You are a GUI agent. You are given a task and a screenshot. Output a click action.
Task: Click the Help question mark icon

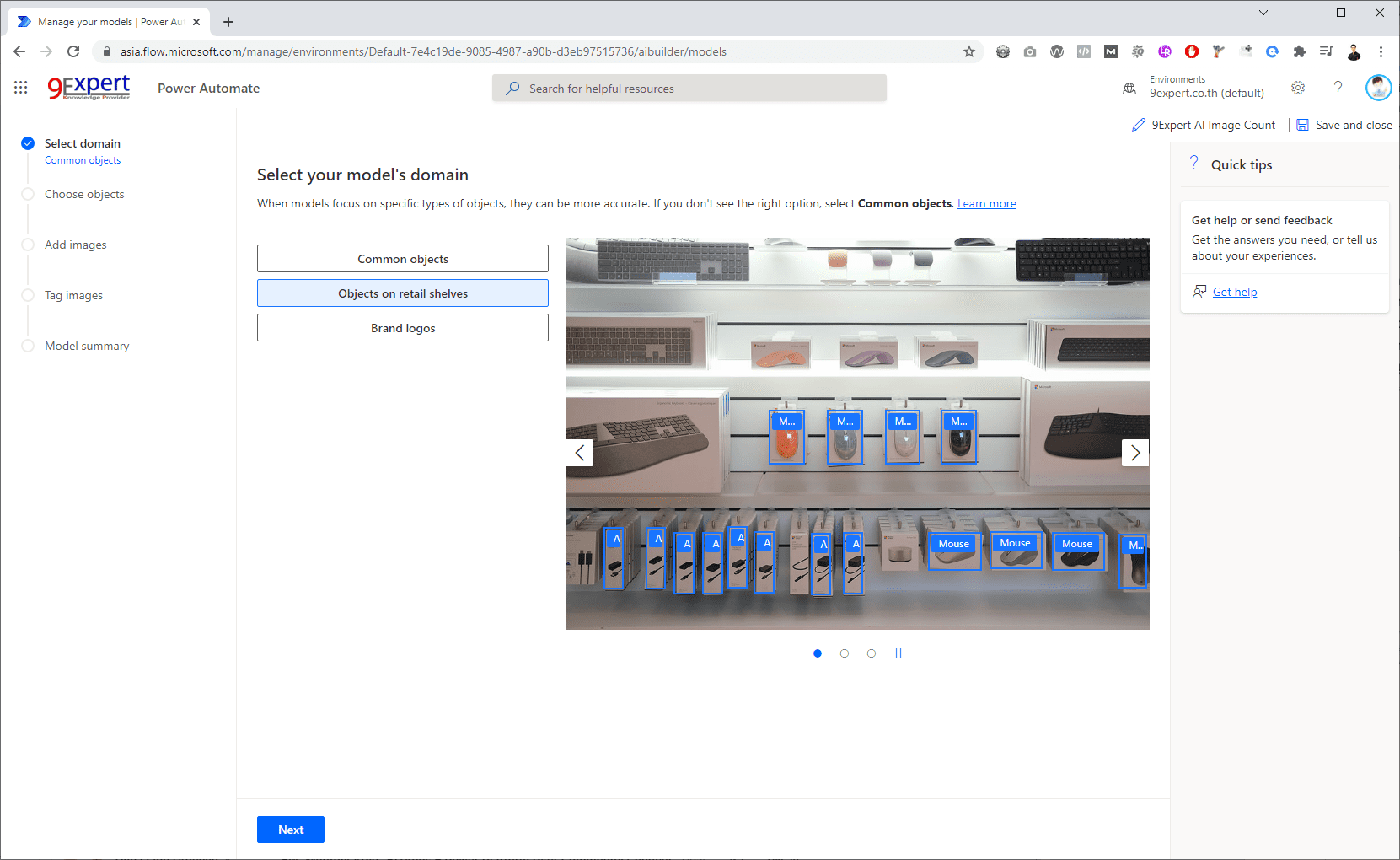click(x=1338, y=88)
